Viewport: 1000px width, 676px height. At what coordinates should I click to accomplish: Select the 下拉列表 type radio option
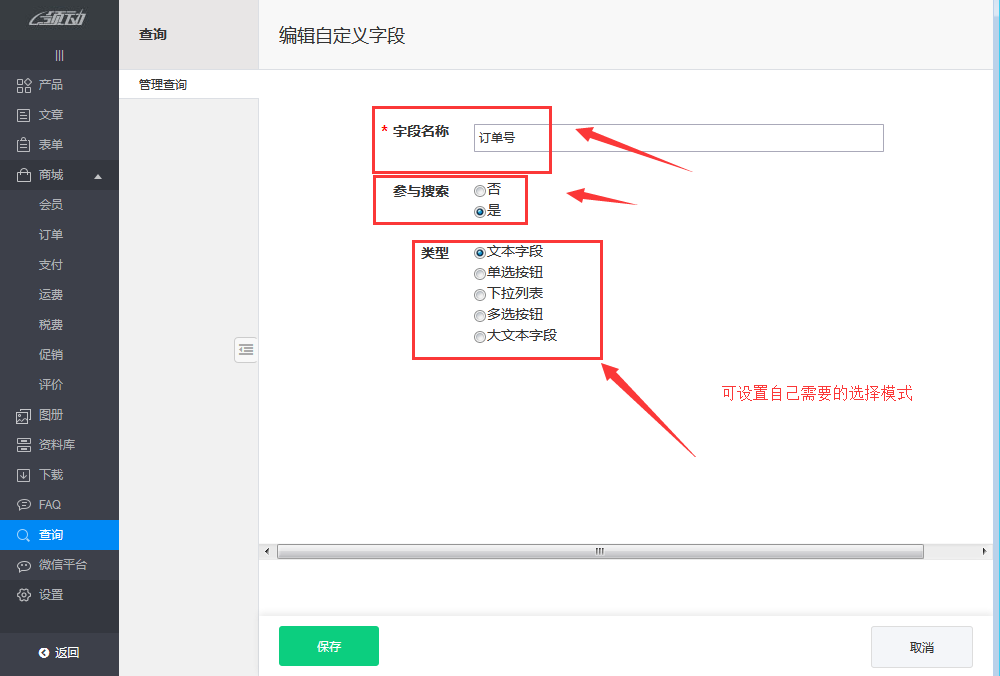[x=480, y=294]
